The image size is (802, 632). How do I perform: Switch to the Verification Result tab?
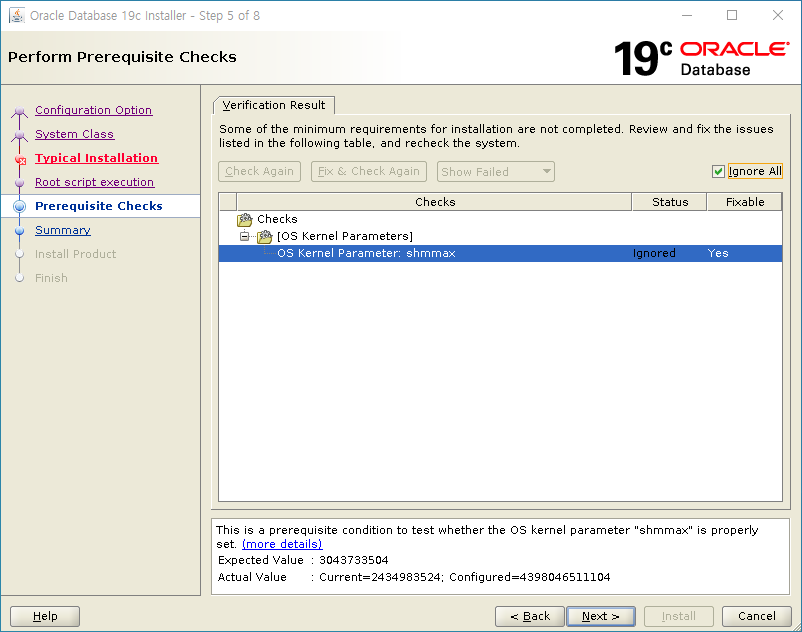click(x=274, y=105)
